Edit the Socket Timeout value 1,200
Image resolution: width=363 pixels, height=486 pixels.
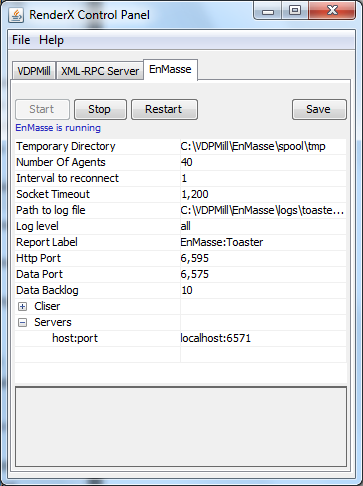263,194
